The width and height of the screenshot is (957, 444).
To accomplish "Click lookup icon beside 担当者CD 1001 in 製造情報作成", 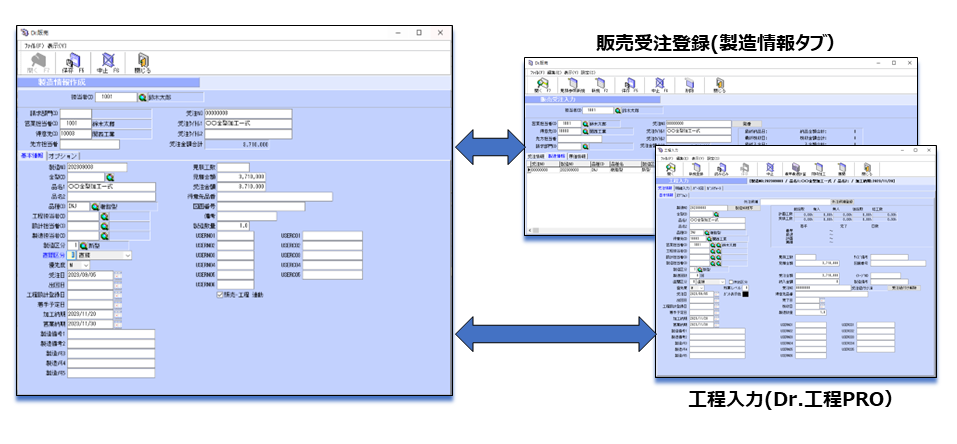I will pyautogui.click(x=142, y=97).
